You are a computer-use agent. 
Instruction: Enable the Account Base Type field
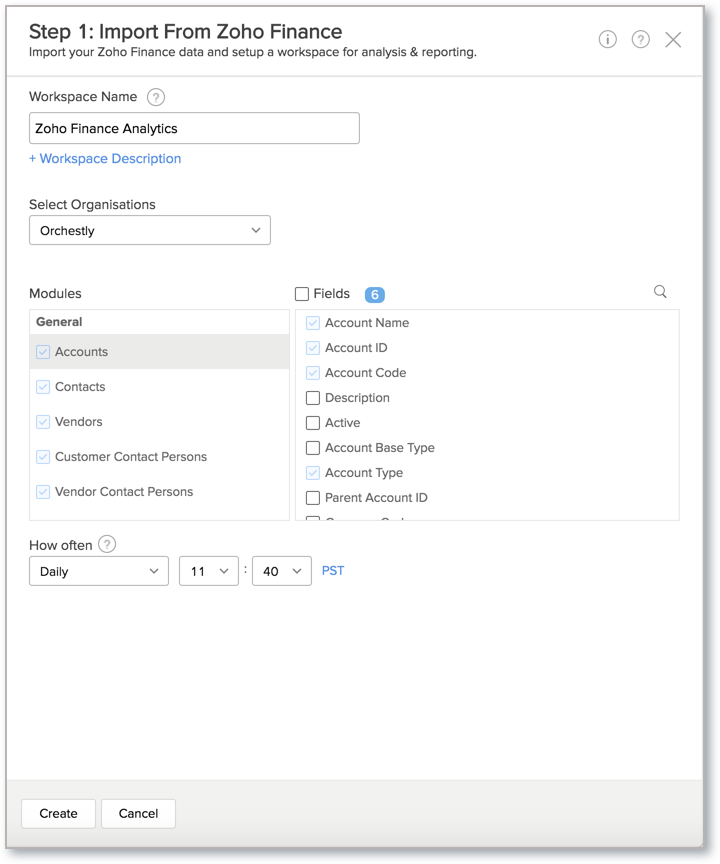click(311, 447)
